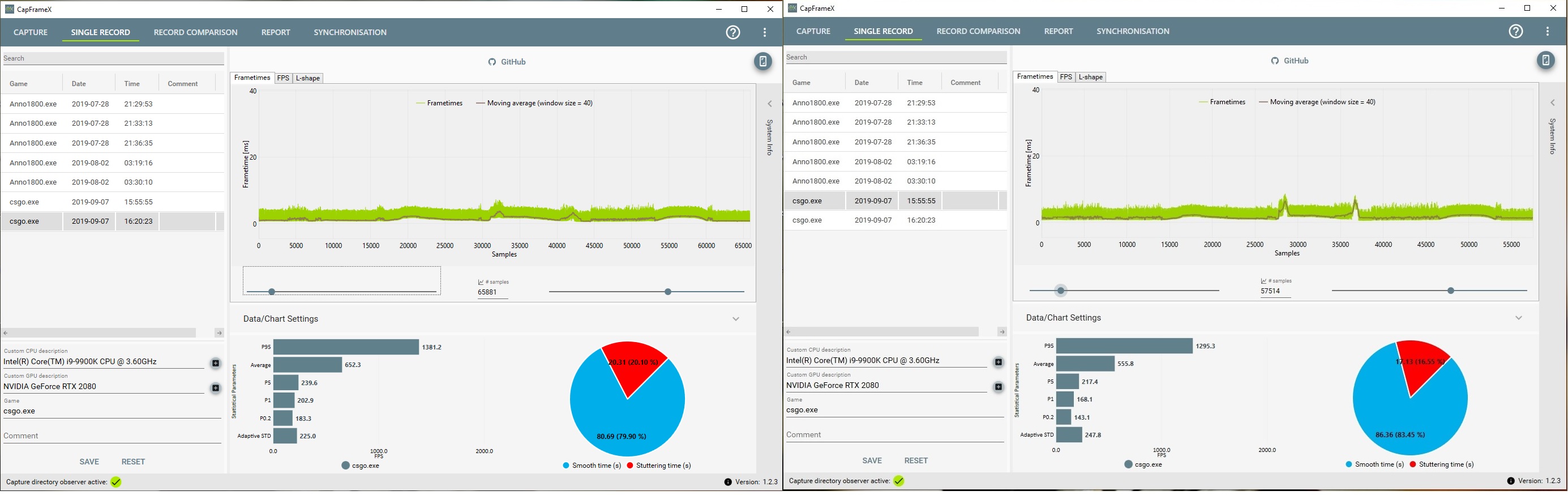1568x495 pixels.
Task: Click right range slider thumb, left window
Action: (668, 292)
